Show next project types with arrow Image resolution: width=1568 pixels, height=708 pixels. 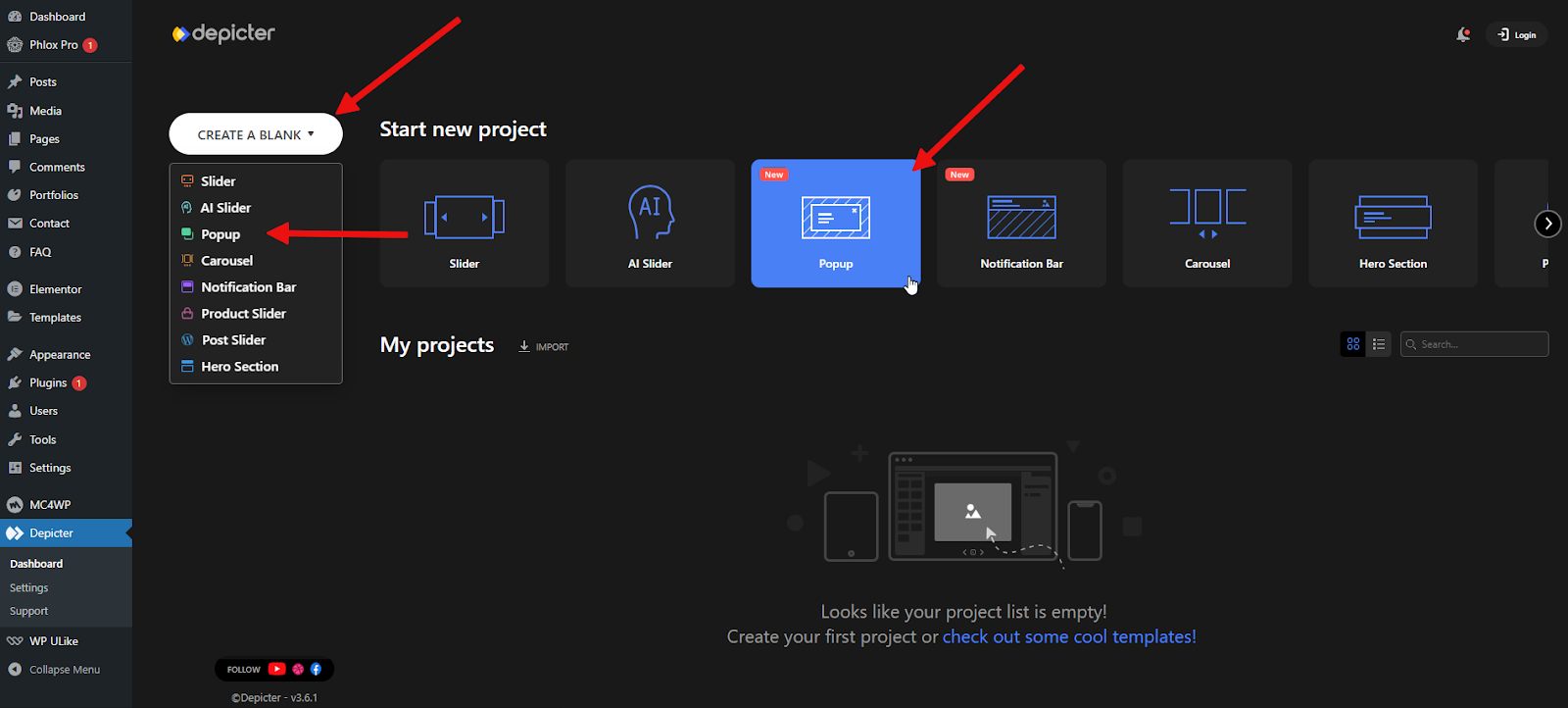tap(1547, 224)
